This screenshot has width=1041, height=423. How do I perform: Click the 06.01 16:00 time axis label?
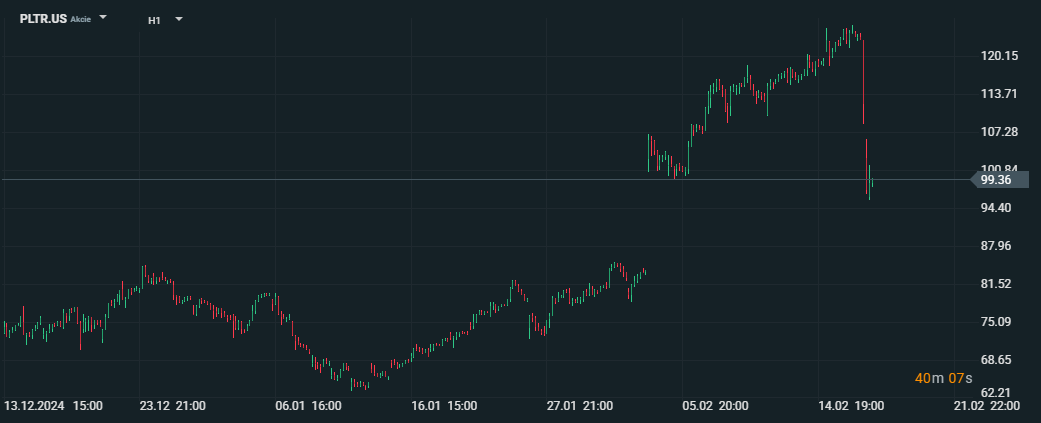(x=308, y=406)
